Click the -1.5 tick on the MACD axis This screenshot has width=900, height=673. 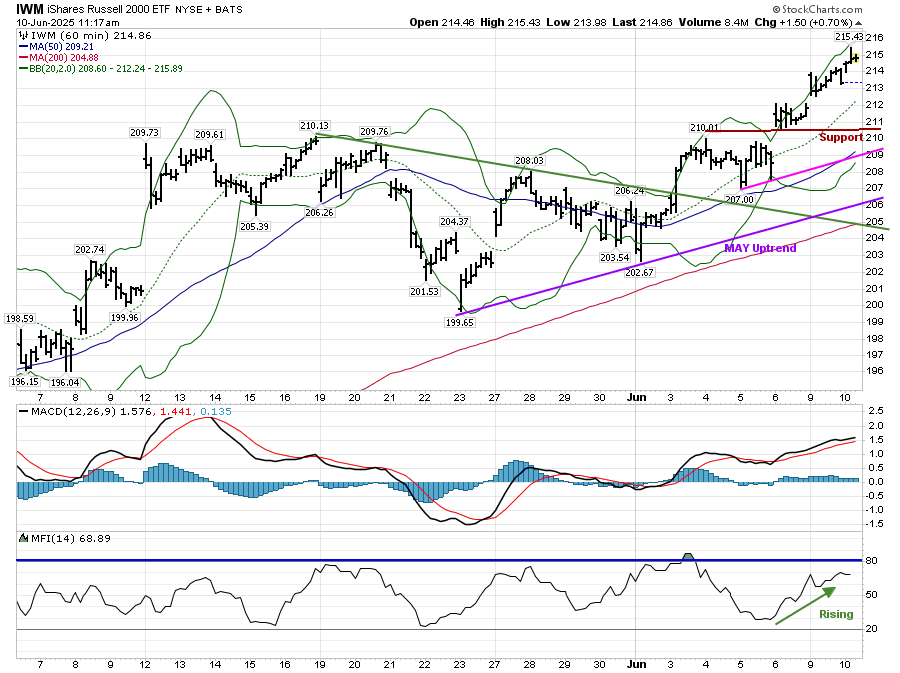pyautogui.click(x=875, y=524)
